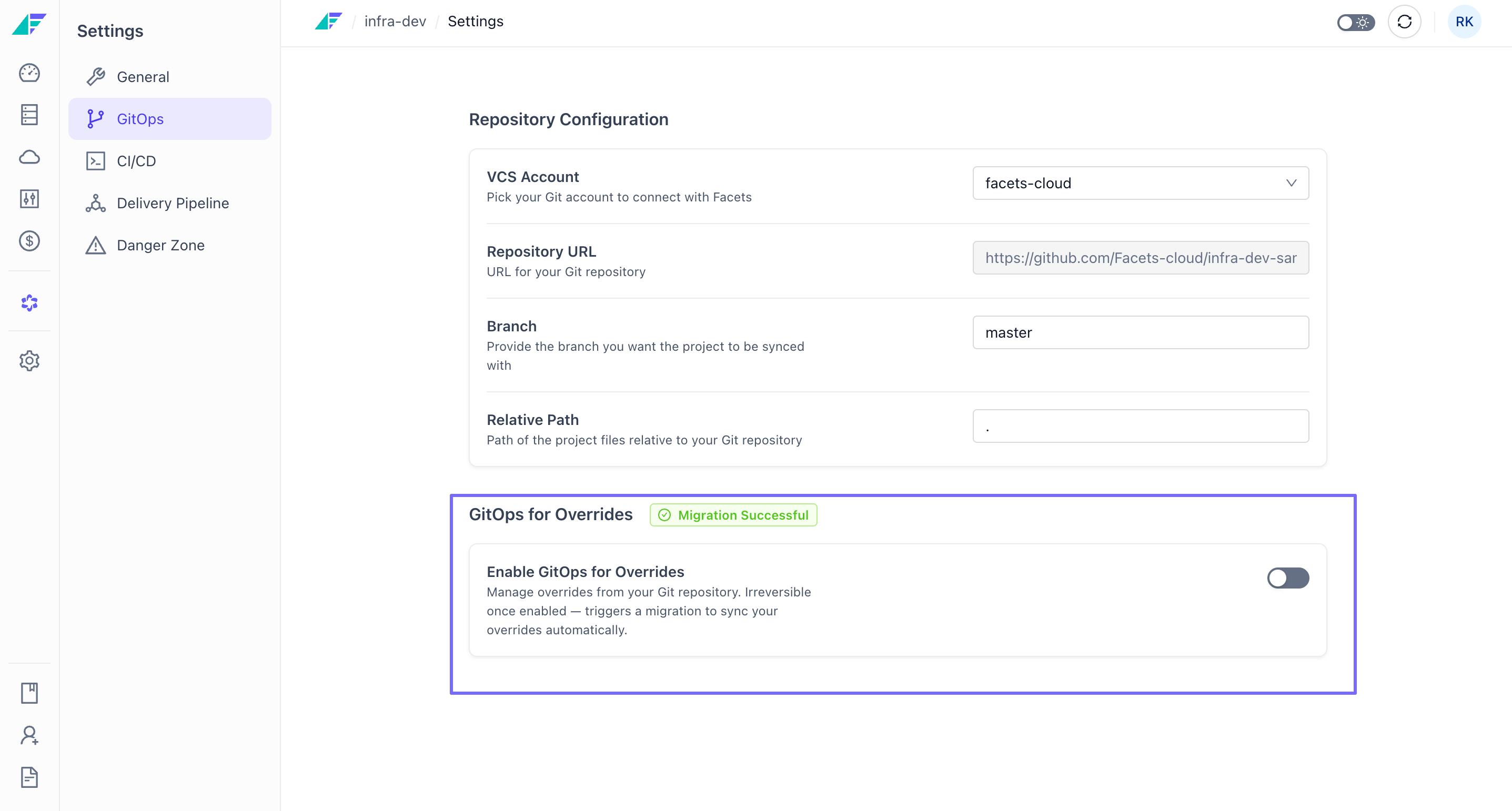
Task: Expand the VCS Account facets-cloud dropdown
Action: (x=1141, y=183)
